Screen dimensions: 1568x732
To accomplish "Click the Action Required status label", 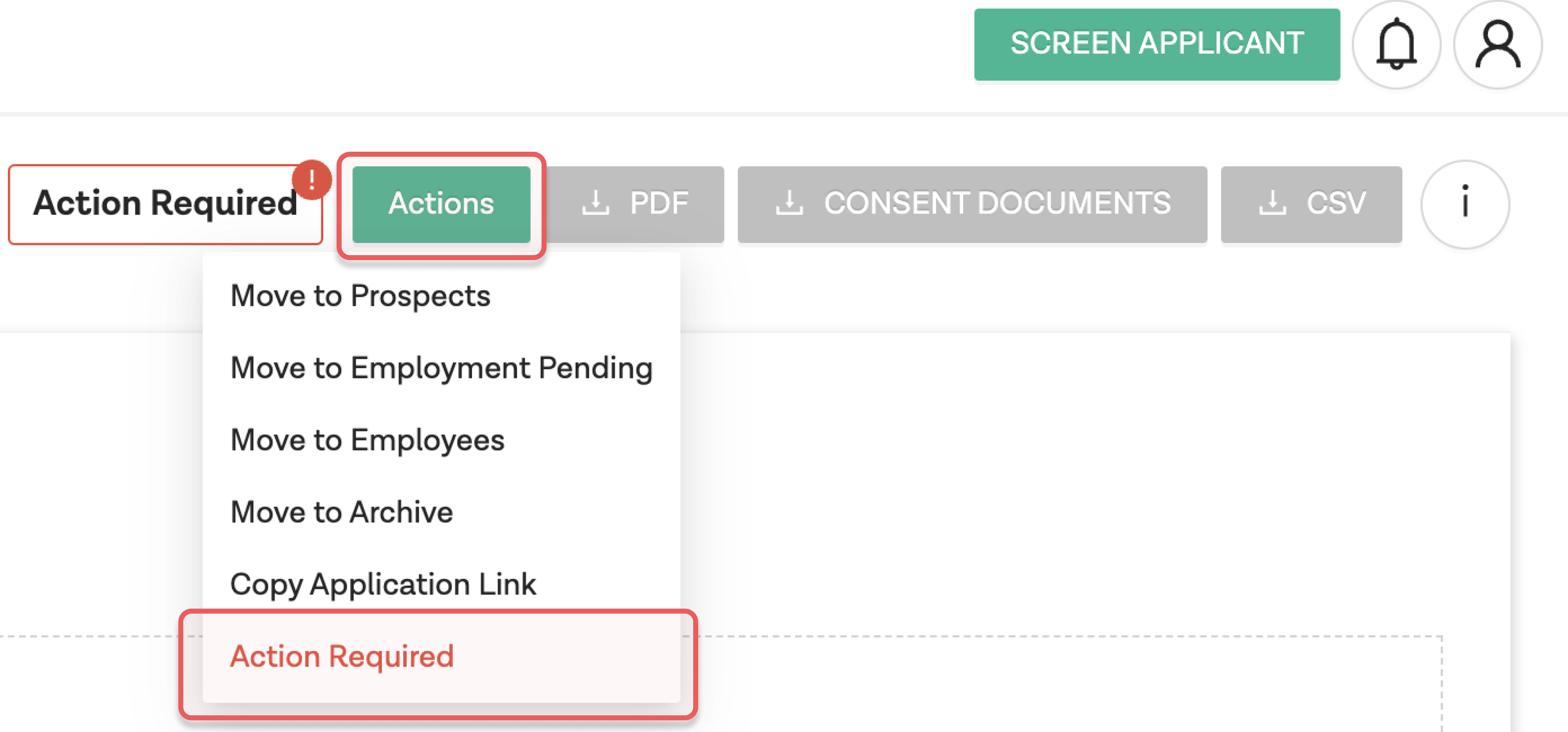I will pyautogui.click(x=165, y=203).
